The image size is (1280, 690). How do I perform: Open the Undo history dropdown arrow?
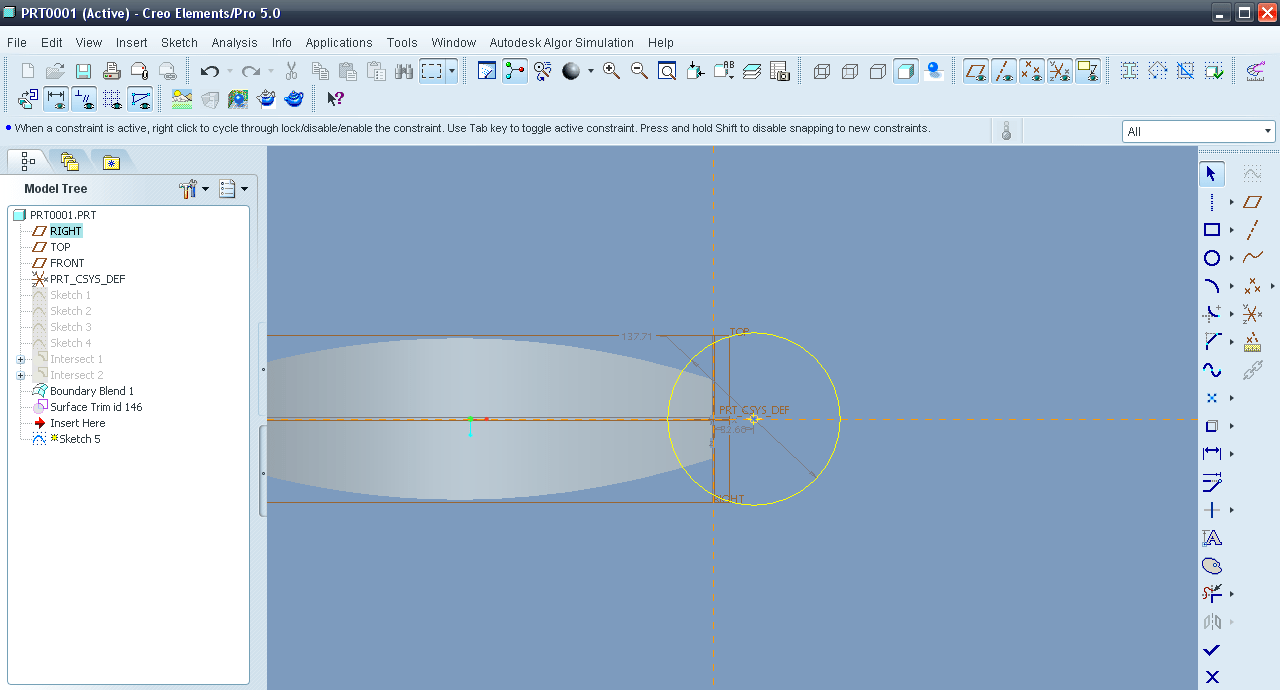[229, 71]
